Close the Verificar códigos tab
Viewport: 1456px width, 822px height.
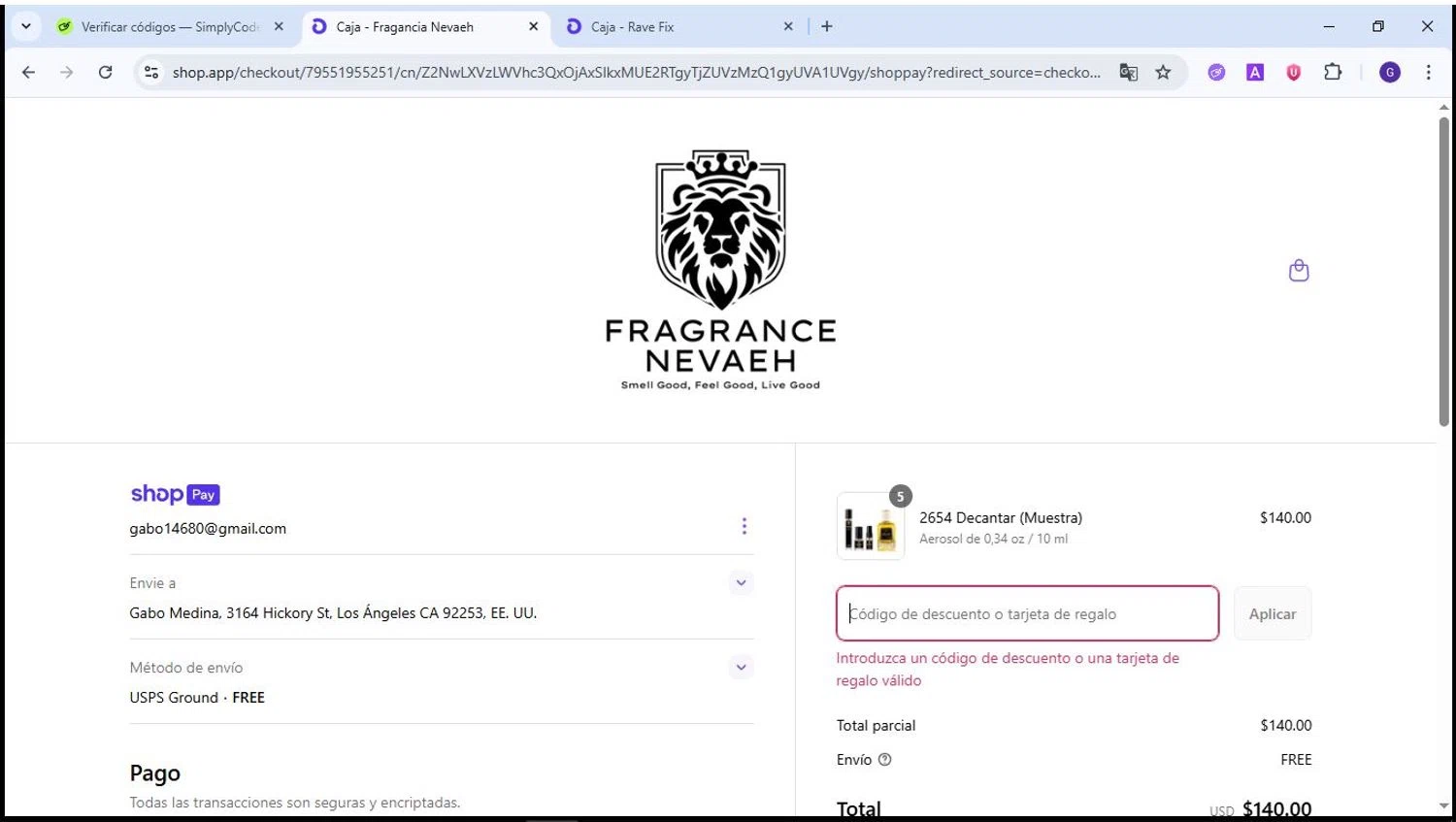coord(279,26)
